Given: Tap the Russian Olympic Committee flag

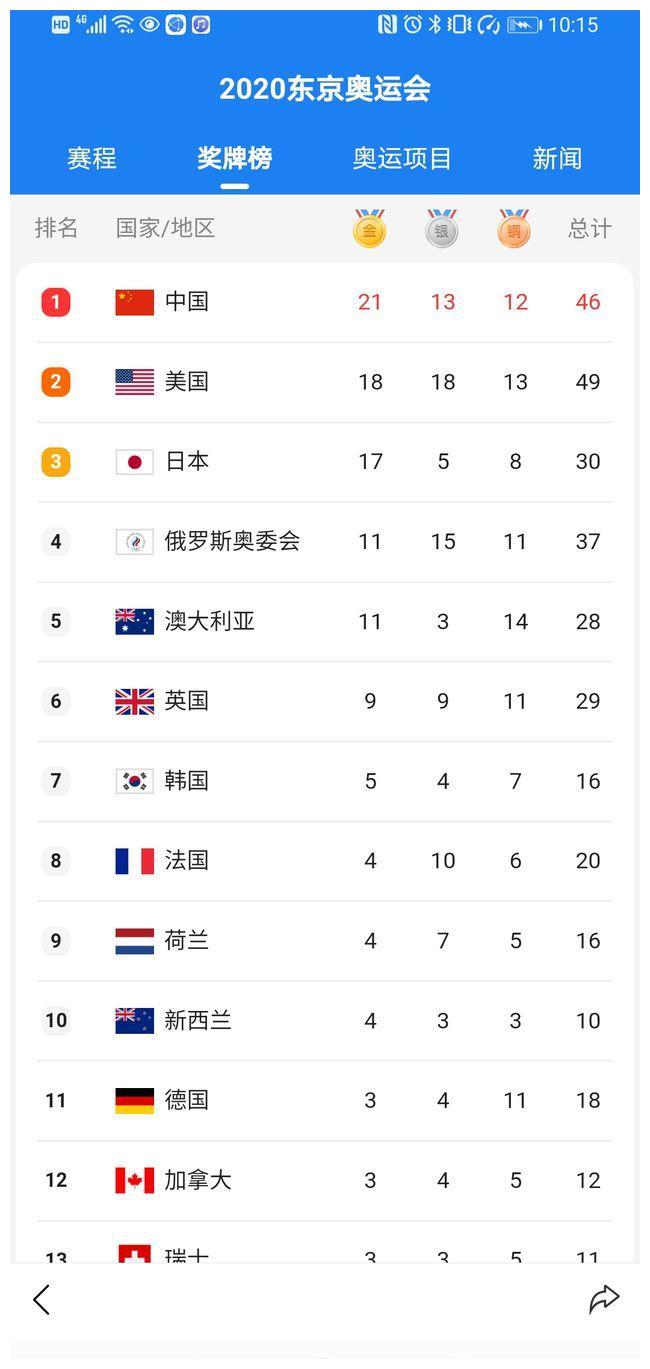Looking at the screenshot, I should point(134,542).
